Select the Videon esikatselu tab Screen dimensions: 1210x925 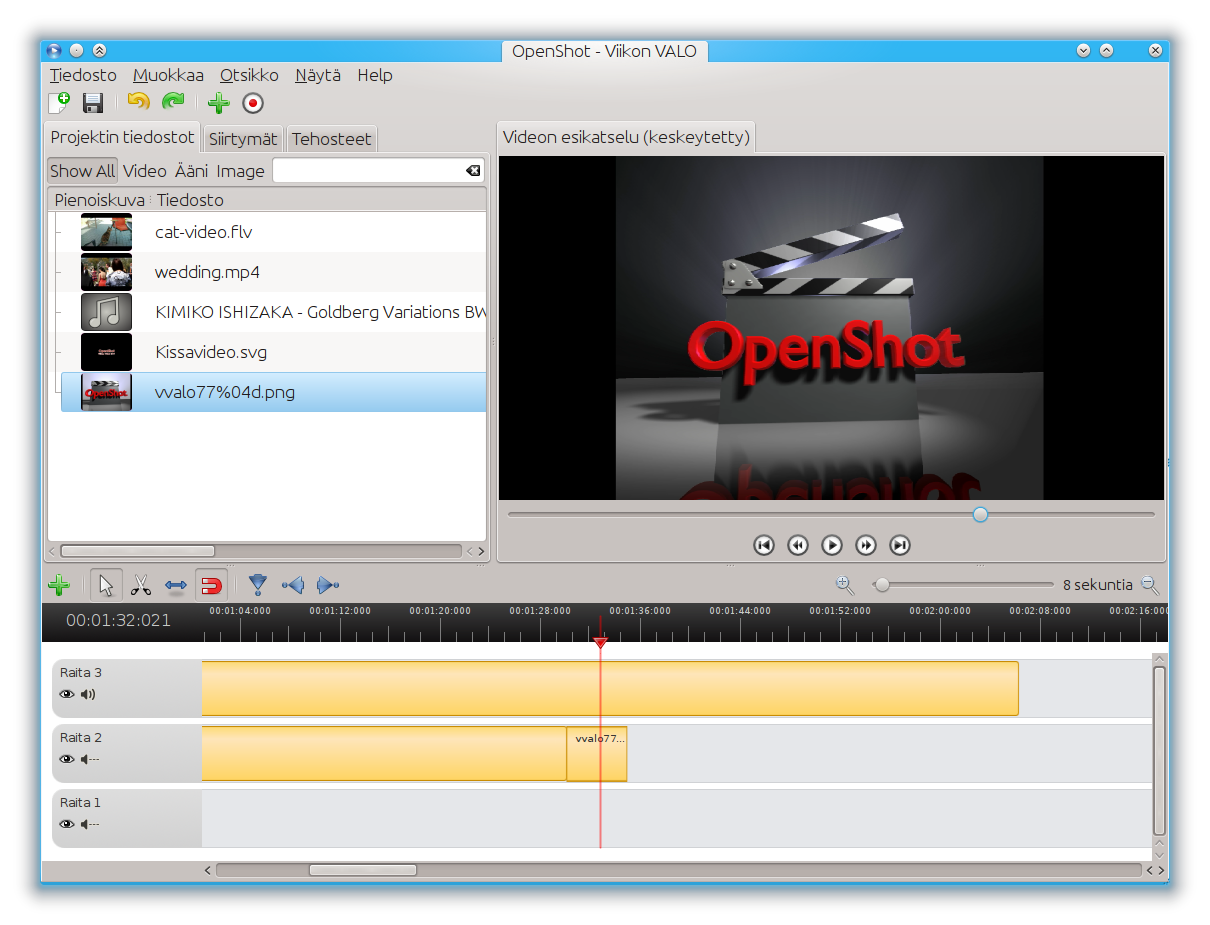tap(626, 137)
